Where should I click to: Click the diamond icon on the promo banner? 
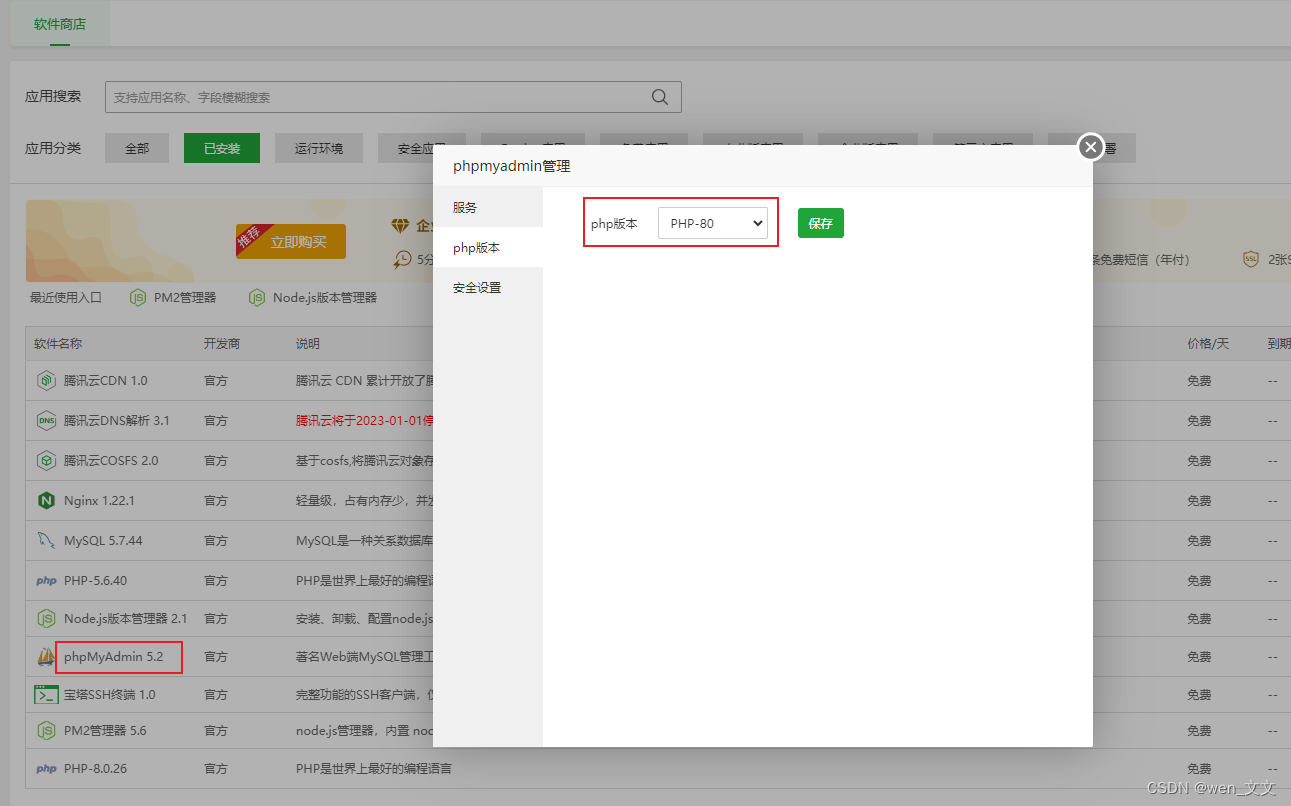(x=401, y=227)
